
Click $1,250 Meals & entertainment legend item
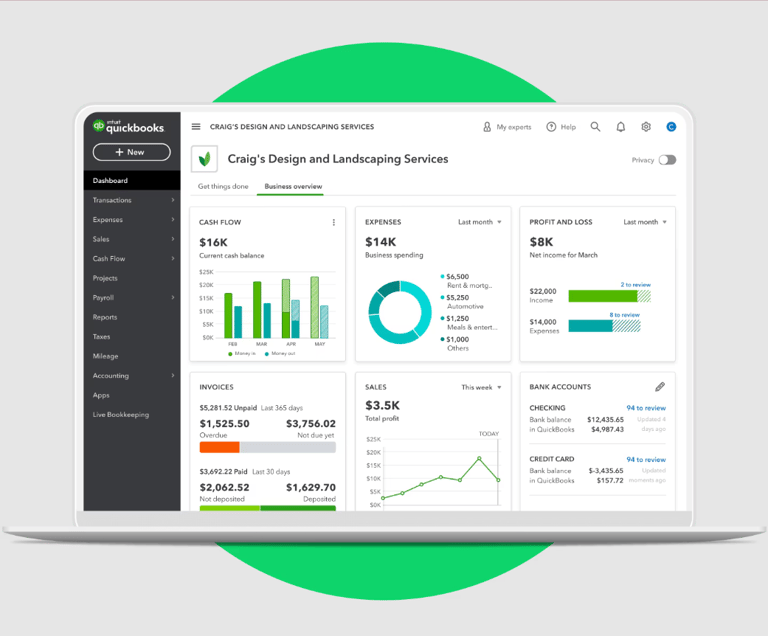pyautogui.click(x=468, y=322)
